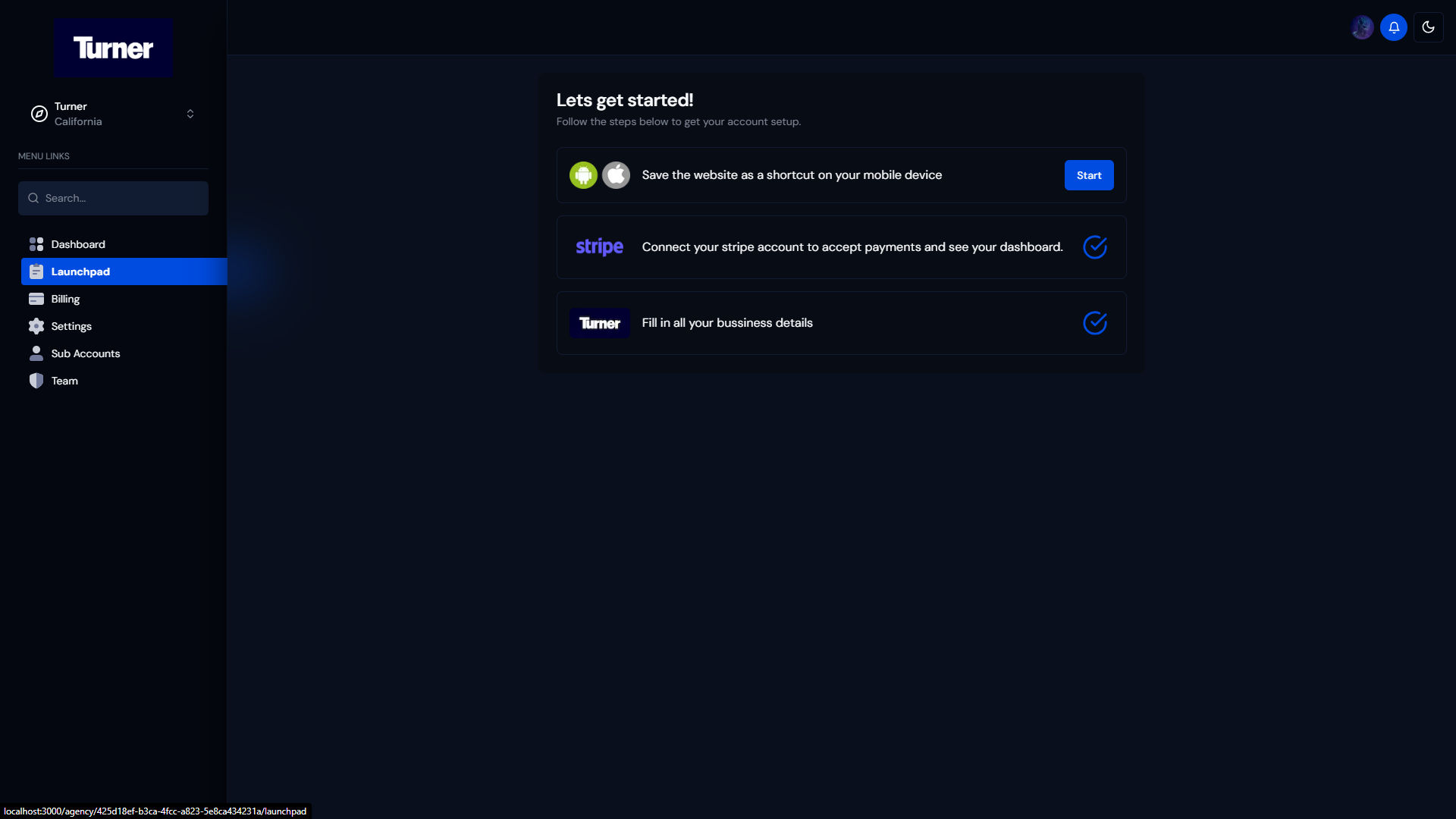Viewport: 1456px width, 819px height.
Task: Click Start for the mobile shortcut step
Action: pyautogui.click(x=1089, y=175)
